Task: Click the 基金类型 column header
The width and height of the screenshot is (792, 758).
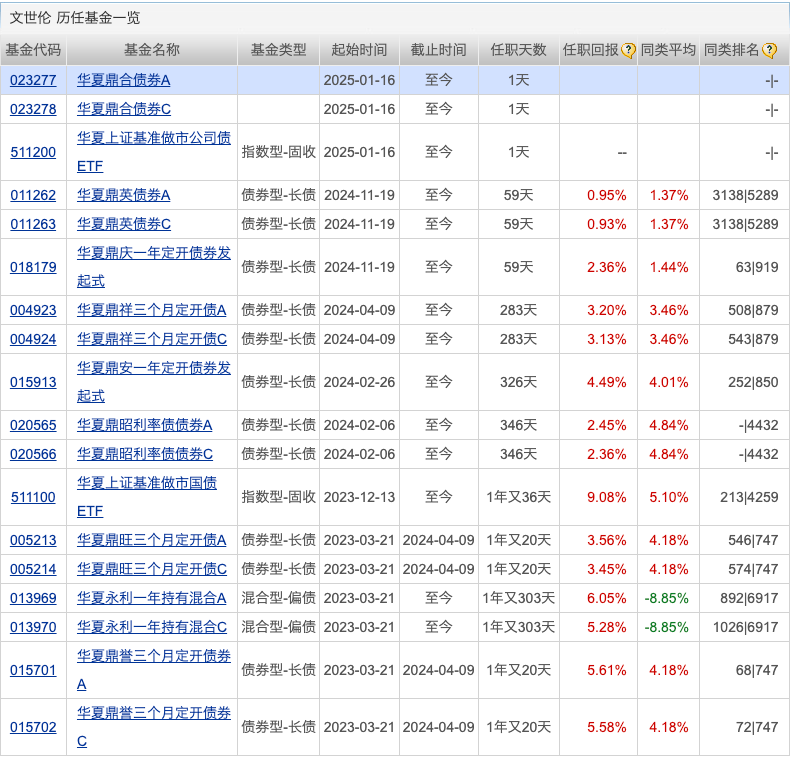Action: pos(279,50)
